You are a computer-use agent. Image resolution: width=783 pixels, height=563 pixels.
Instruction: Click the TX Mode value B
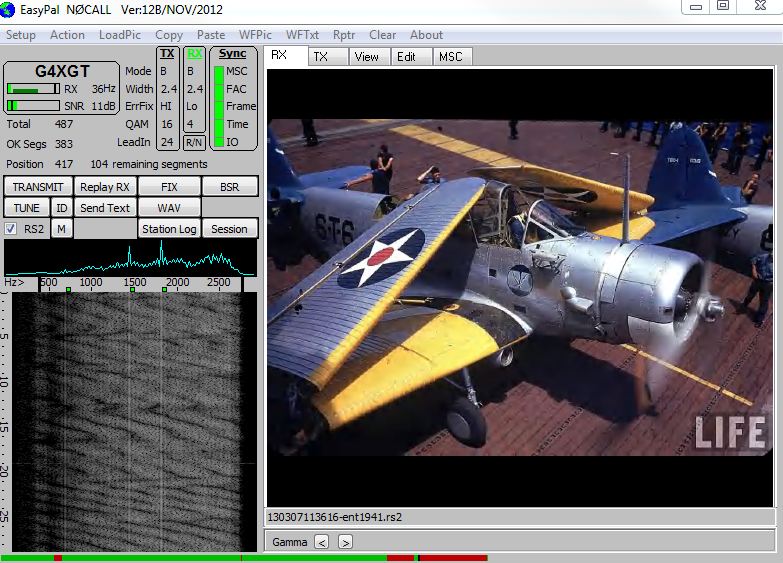point(163,71)
